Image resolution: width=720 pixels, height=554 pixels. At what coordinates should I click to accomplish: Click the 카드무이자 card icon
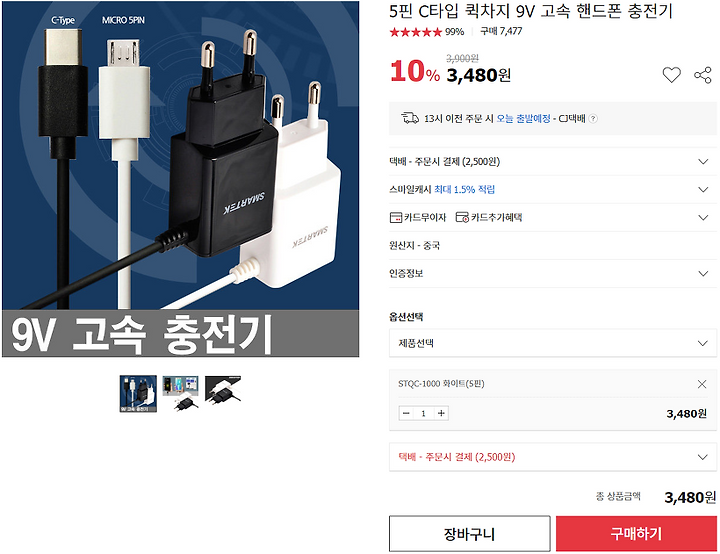[395, 218]
